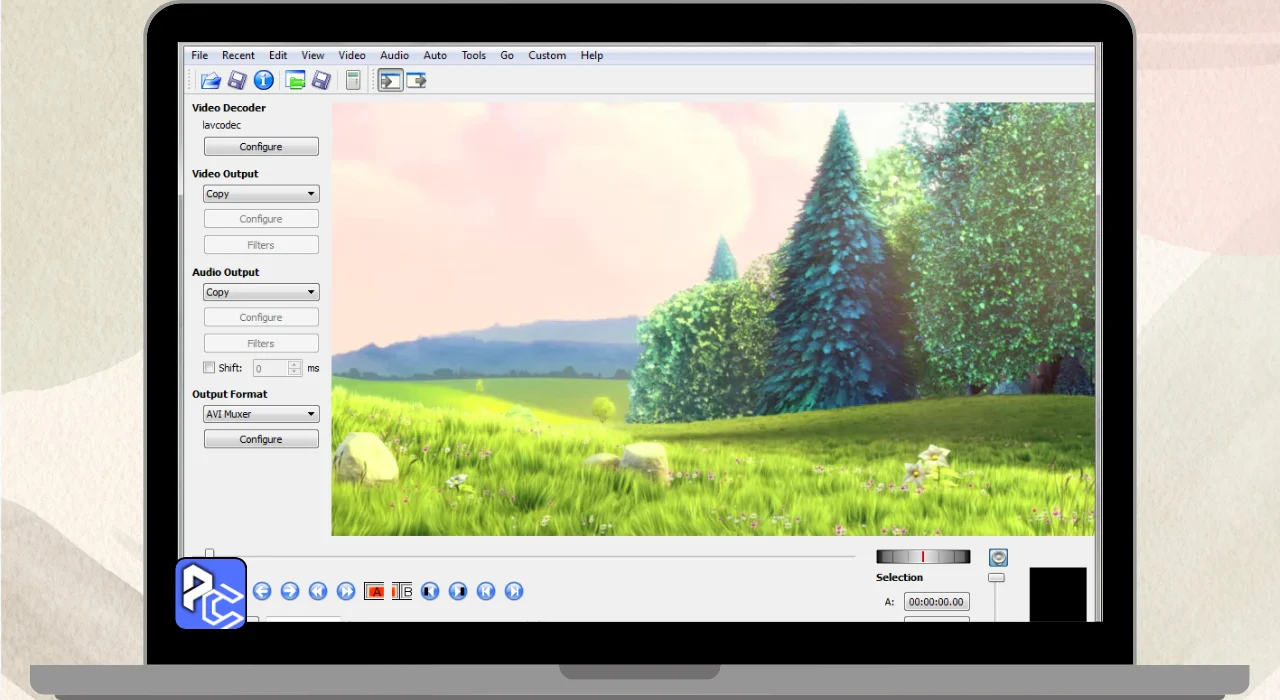Seek to the previous black frame
This screenshot has height=700, width=1280.
click(430, 591)
